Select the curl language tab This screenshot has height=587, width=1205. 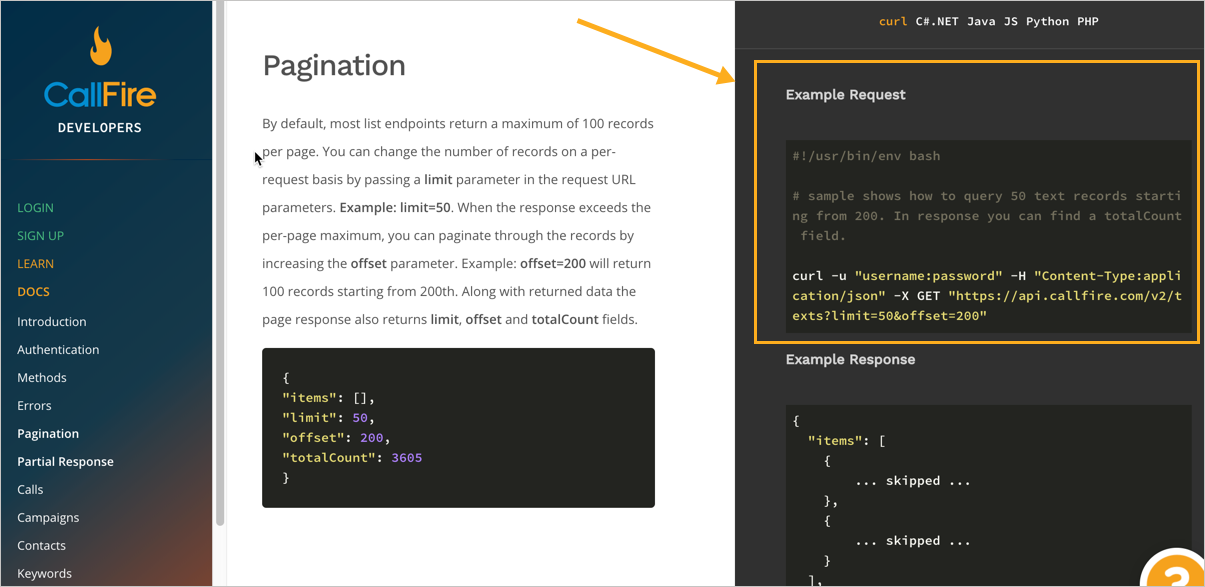pos(893,21)
